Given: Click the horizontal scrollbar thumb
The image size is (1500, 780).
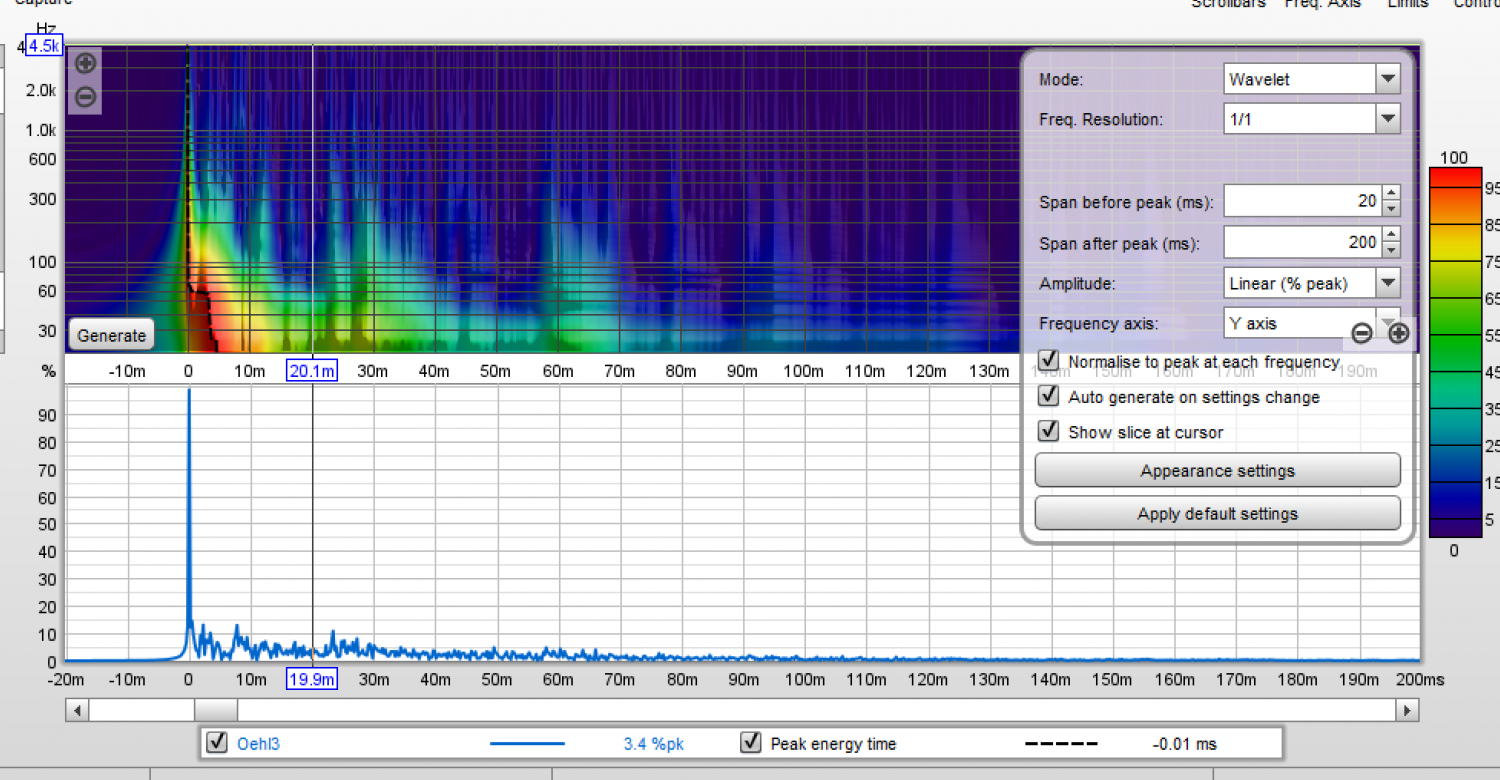Looking at the screenshot, I should point(216,710).
